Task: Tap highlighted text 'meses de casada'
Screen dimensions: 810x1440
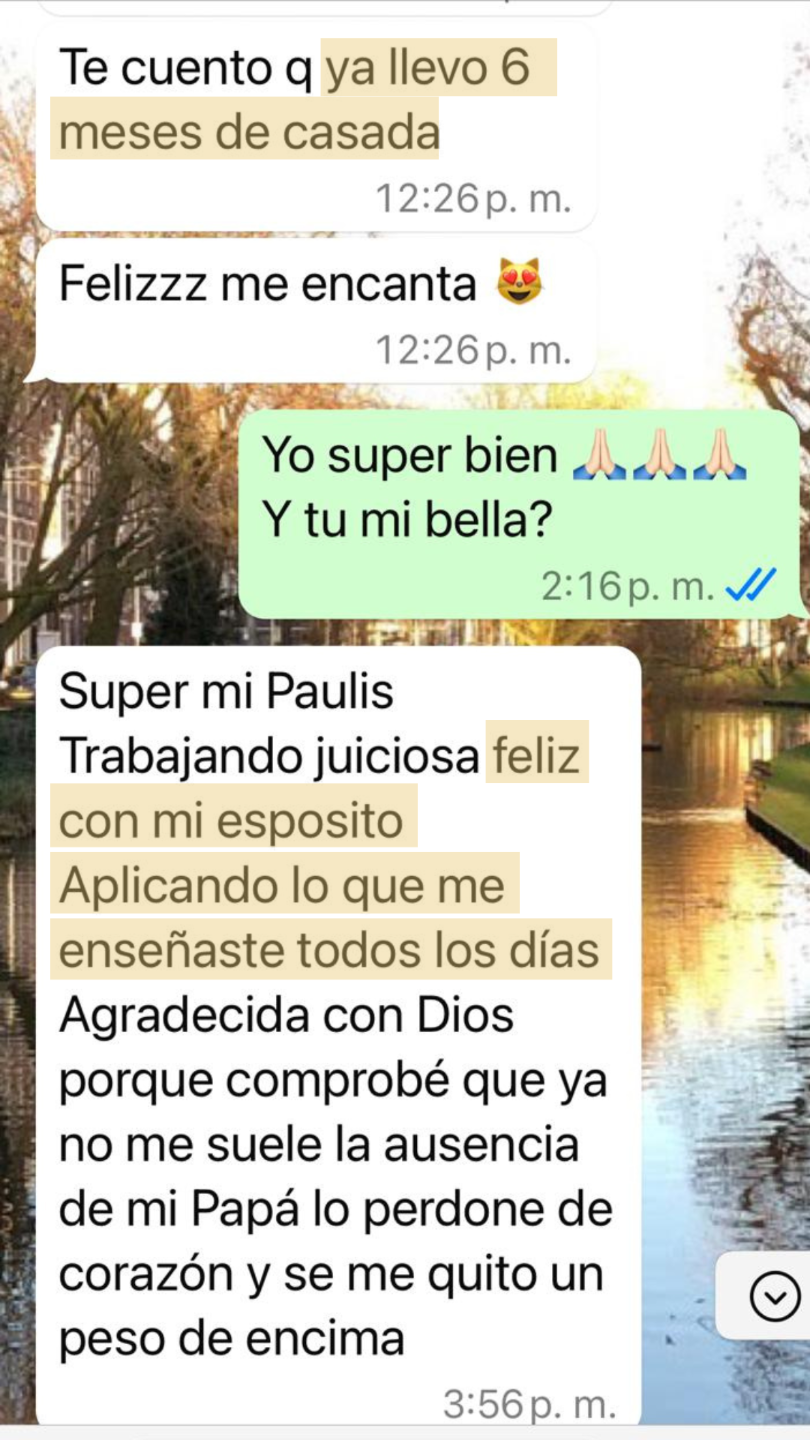Action: pyautogui.click(x=249, y=133)
